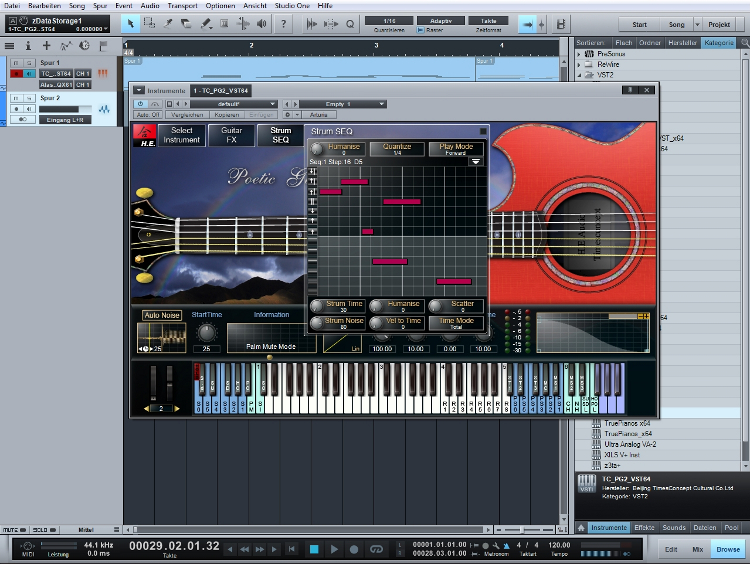Toggle the metronome click icon
This screenshot has height=564, width=750.
[x=506, y=545]
